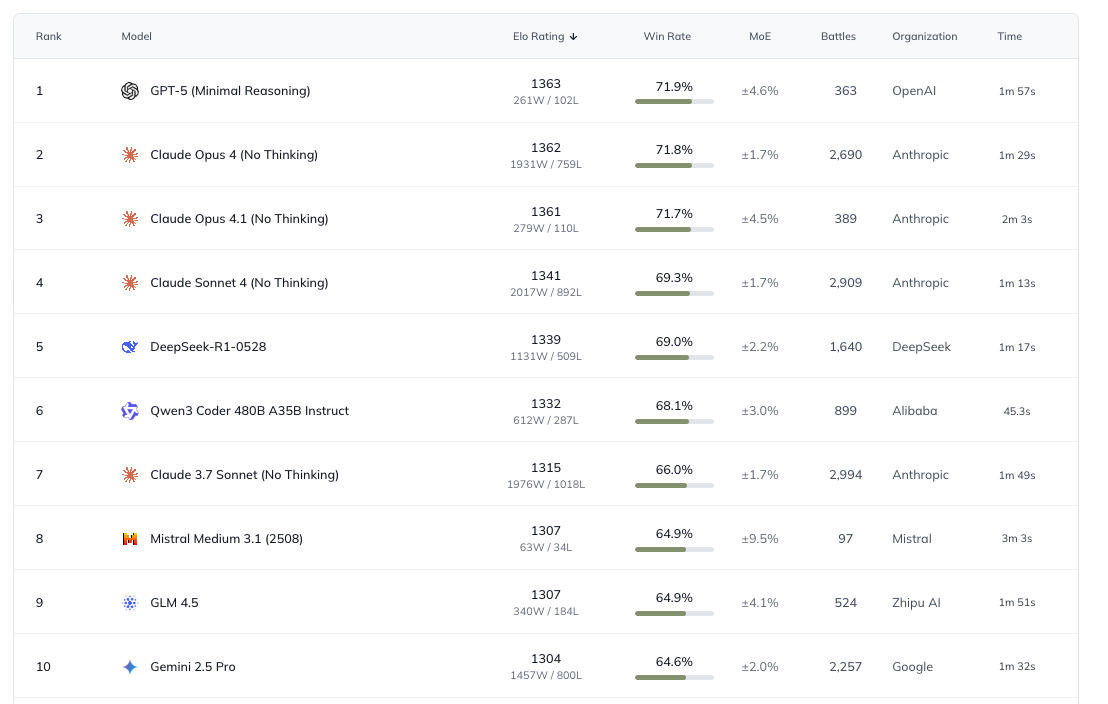This screenshot has width=1108, height=704.
Task: Click the Mistral organization cell
Action: tap(912, 539)
